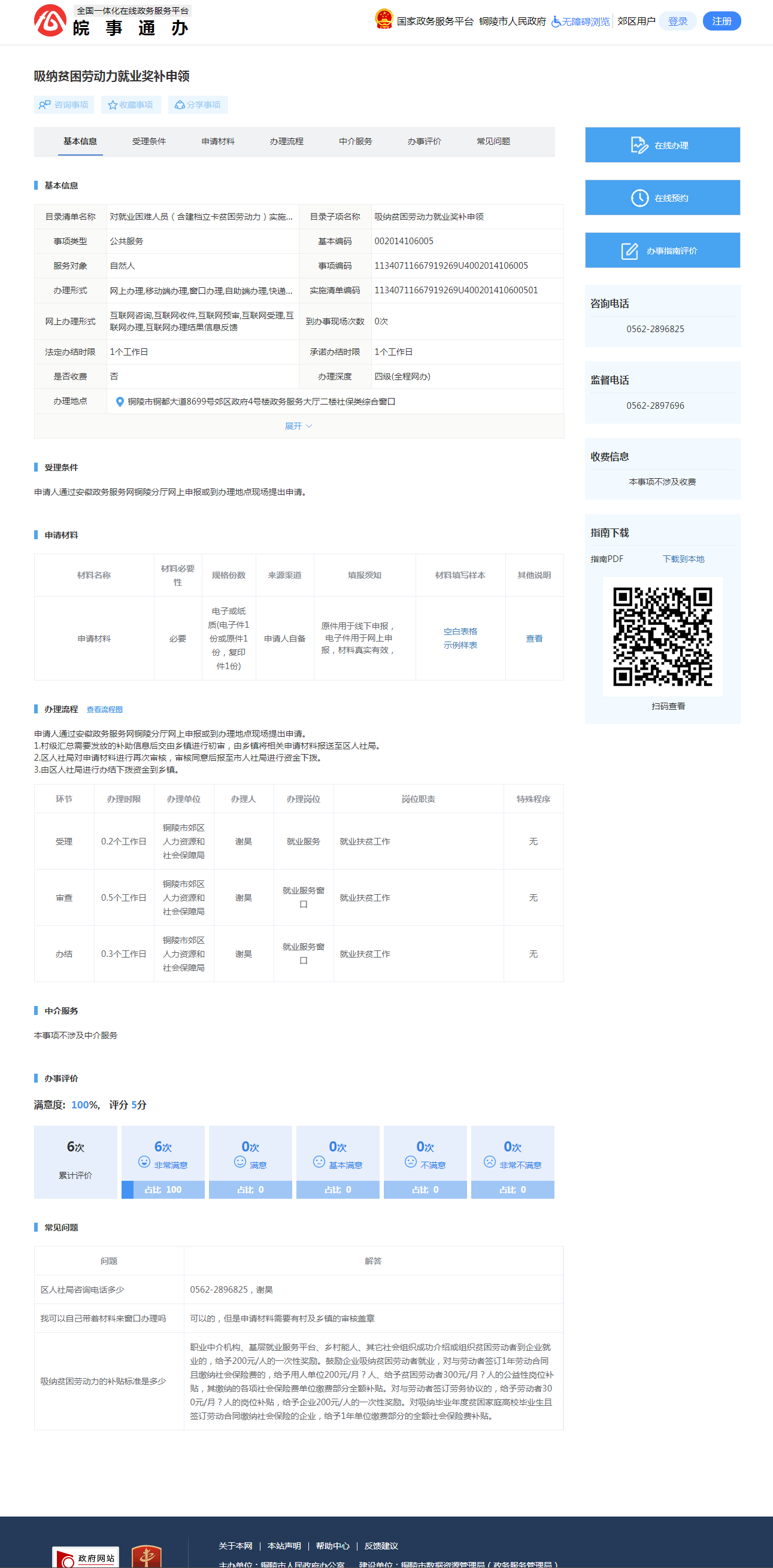Screen dimensions: 773x1568
Task: Click the QR code image for 扫码查看
Action: point(662,636)
